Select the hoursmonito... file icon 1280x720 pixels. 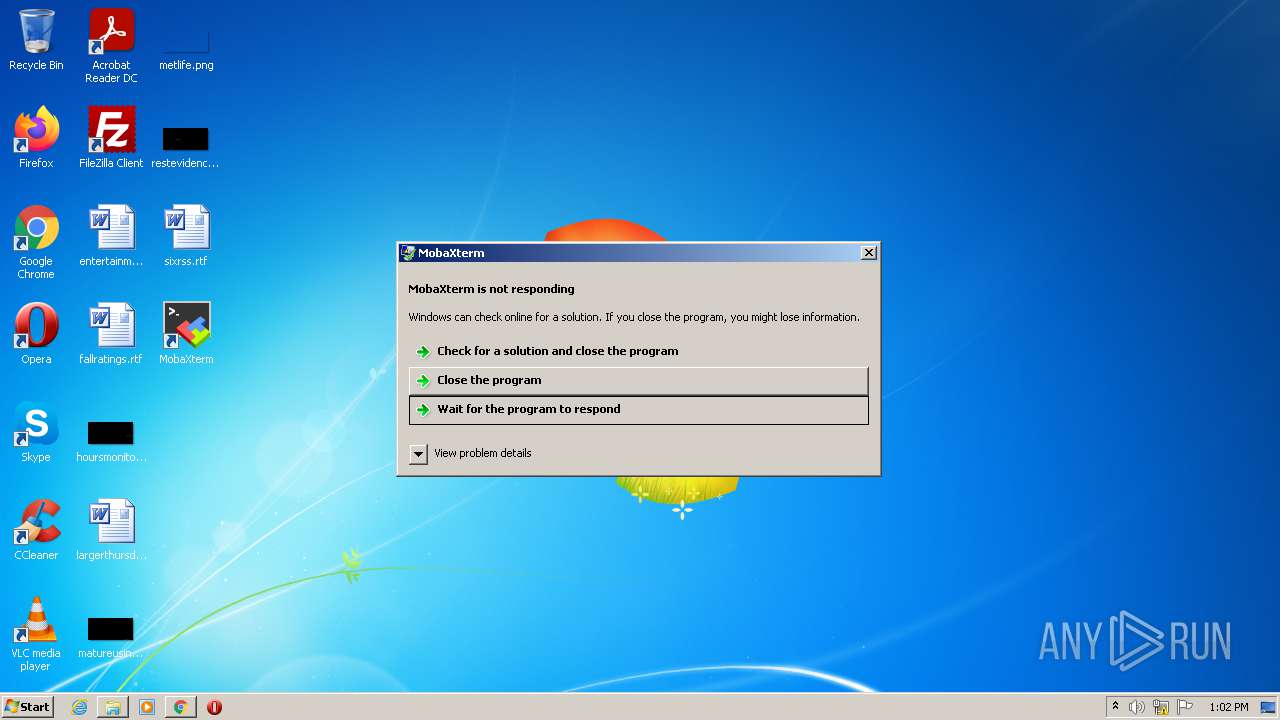(111, 441)
